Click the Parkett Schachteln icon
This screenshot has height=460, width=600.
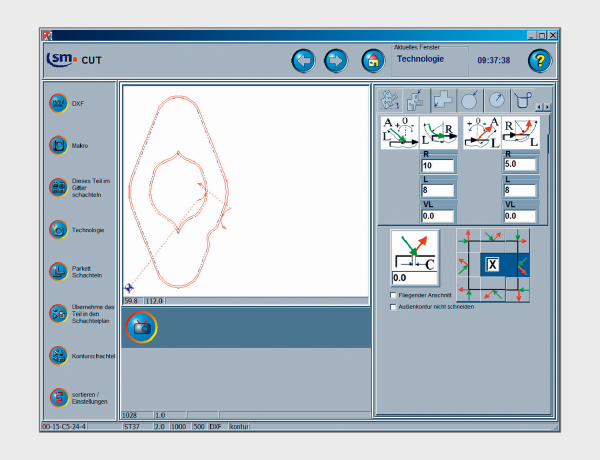(x=58, y=271)
